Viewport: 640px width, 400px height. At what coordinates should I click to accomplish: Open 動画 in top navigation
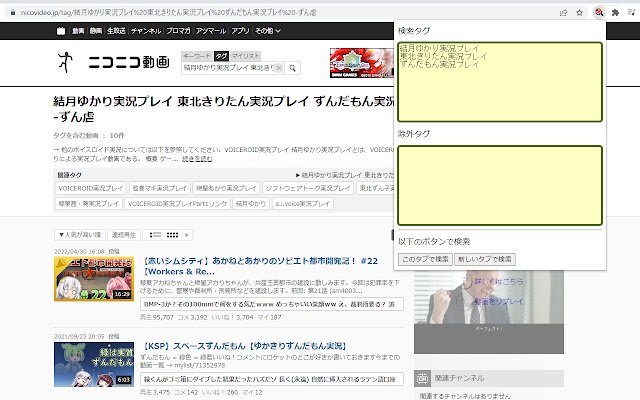[78, 31]
